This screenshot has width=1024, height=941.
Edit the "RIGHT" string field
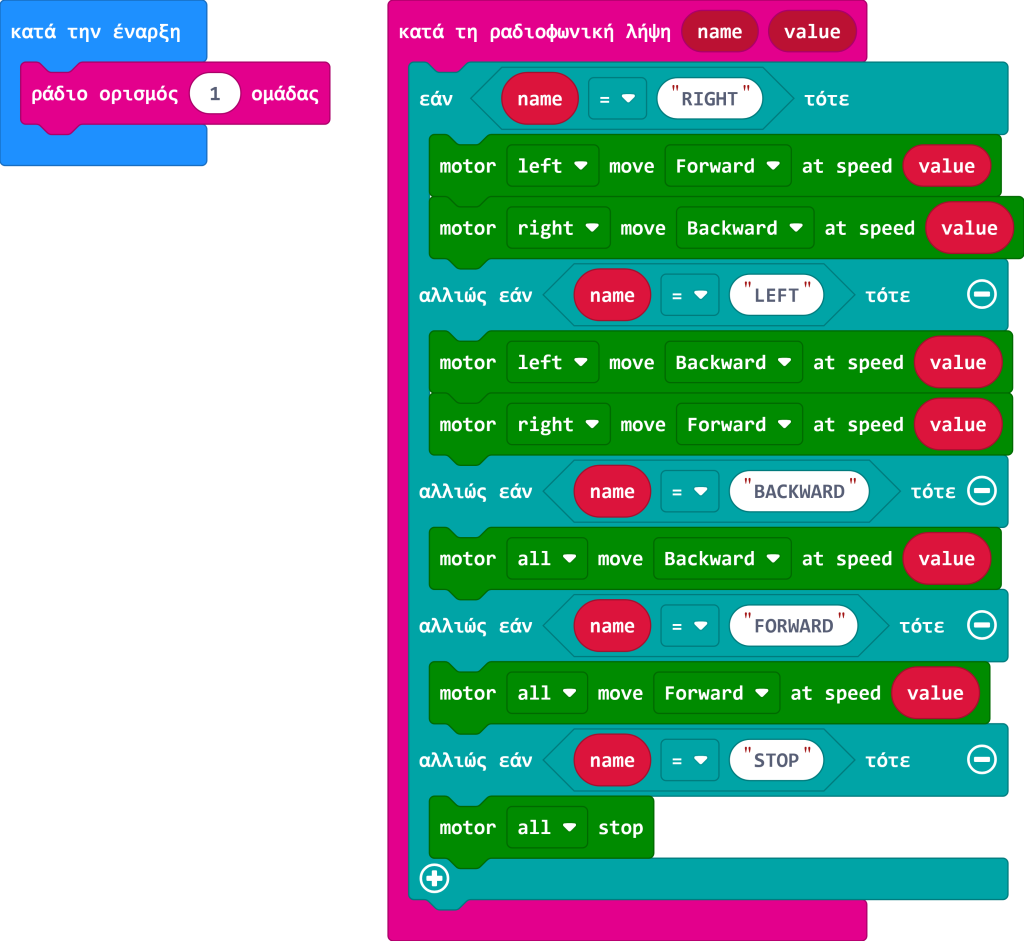point(710,99)
